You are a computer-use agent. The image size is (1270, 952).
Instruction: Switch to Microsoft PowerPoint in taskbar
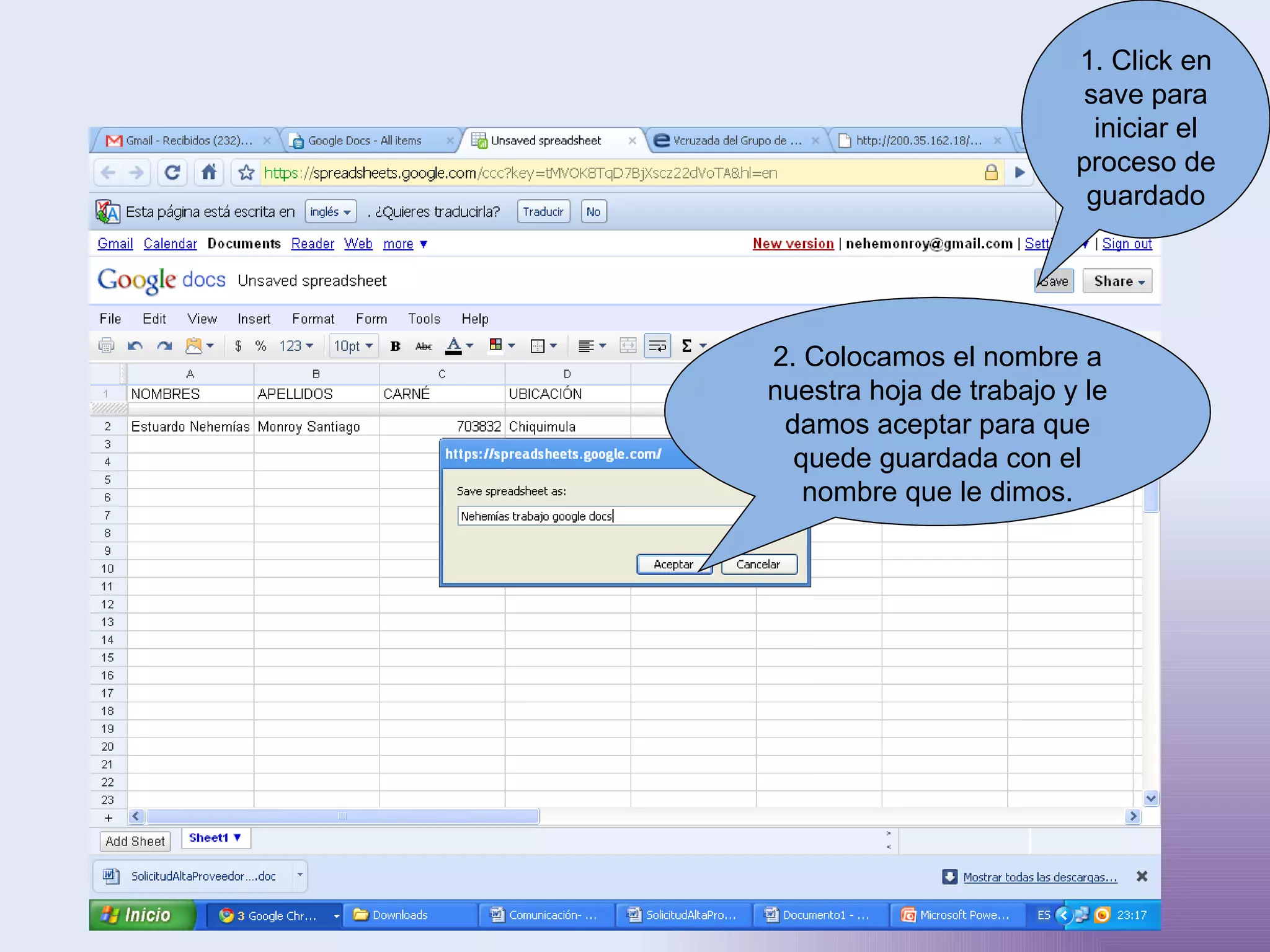point(958,915)
